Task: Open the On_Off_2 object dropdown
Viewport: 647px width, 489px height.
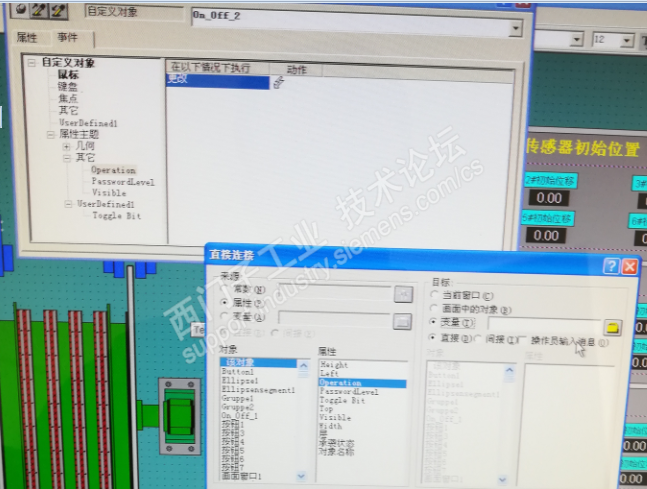Action: 516,28
